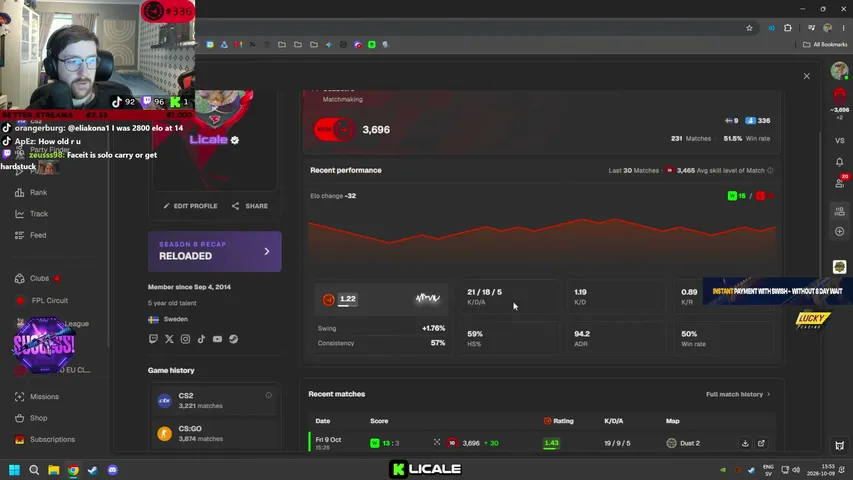
Task: Click the Score column header
Action: click(379, 421)
